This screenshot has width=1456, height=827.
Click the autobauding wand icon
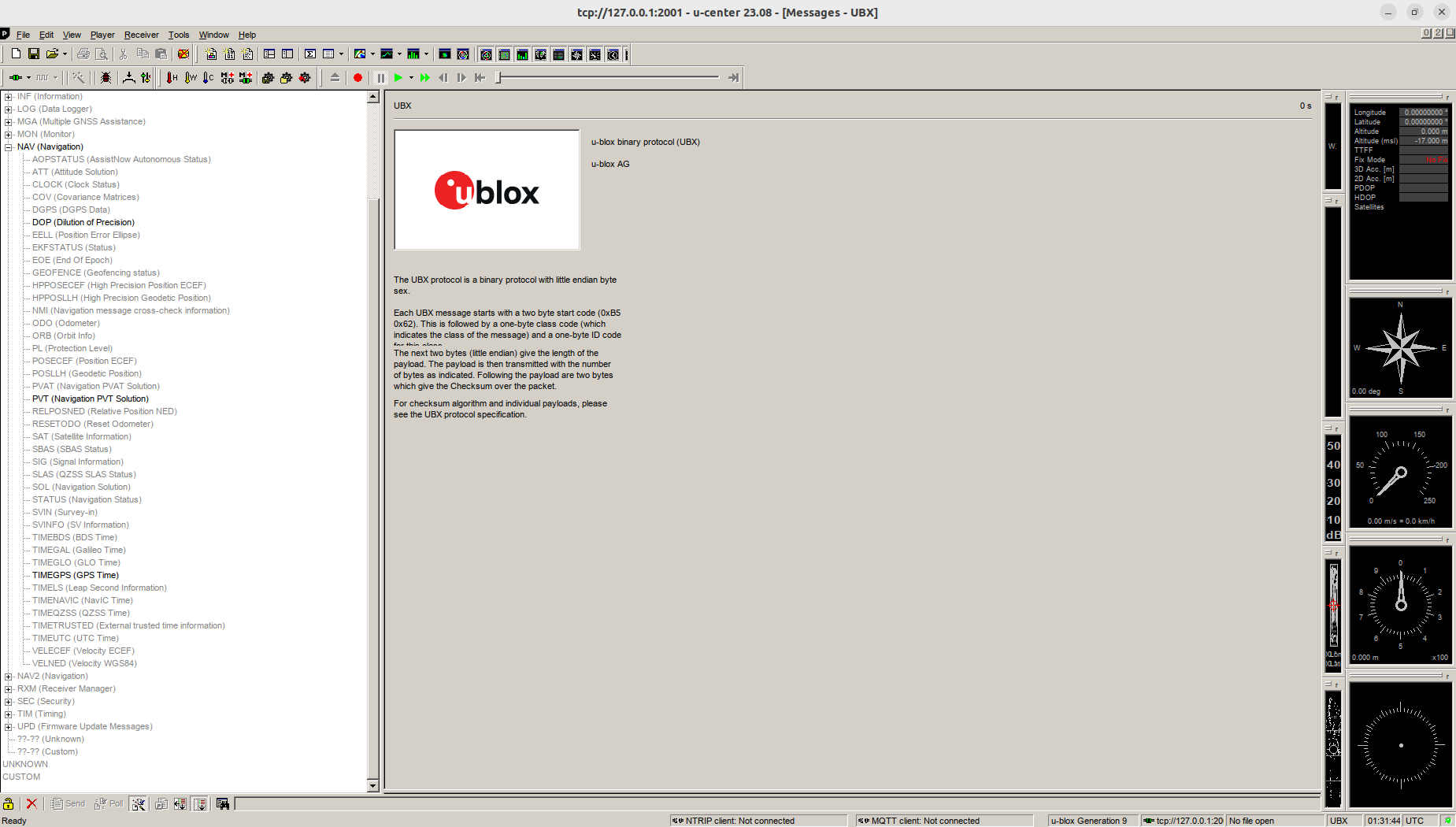[79, 77]
